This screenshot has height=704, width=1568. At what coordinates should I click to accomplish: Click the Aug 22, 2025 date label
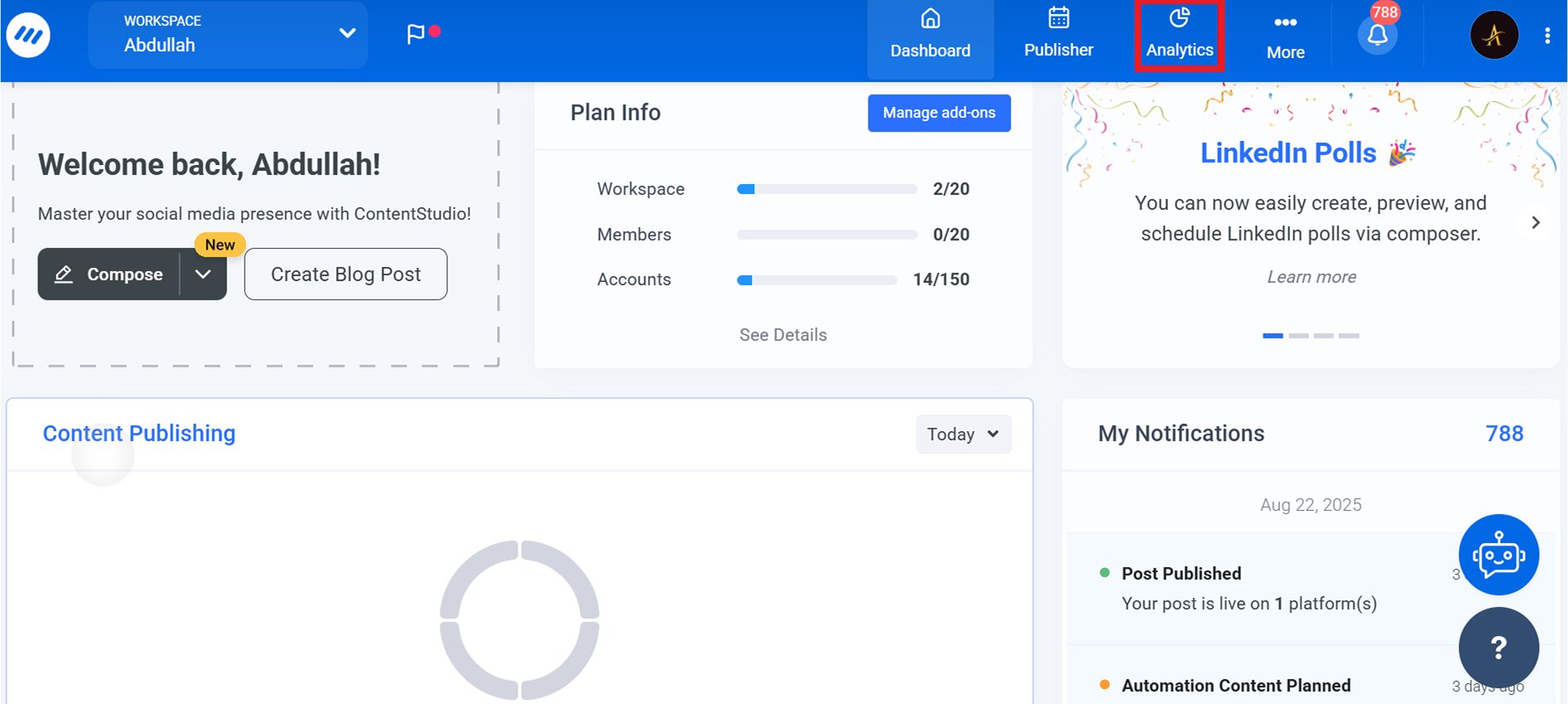1311,505
